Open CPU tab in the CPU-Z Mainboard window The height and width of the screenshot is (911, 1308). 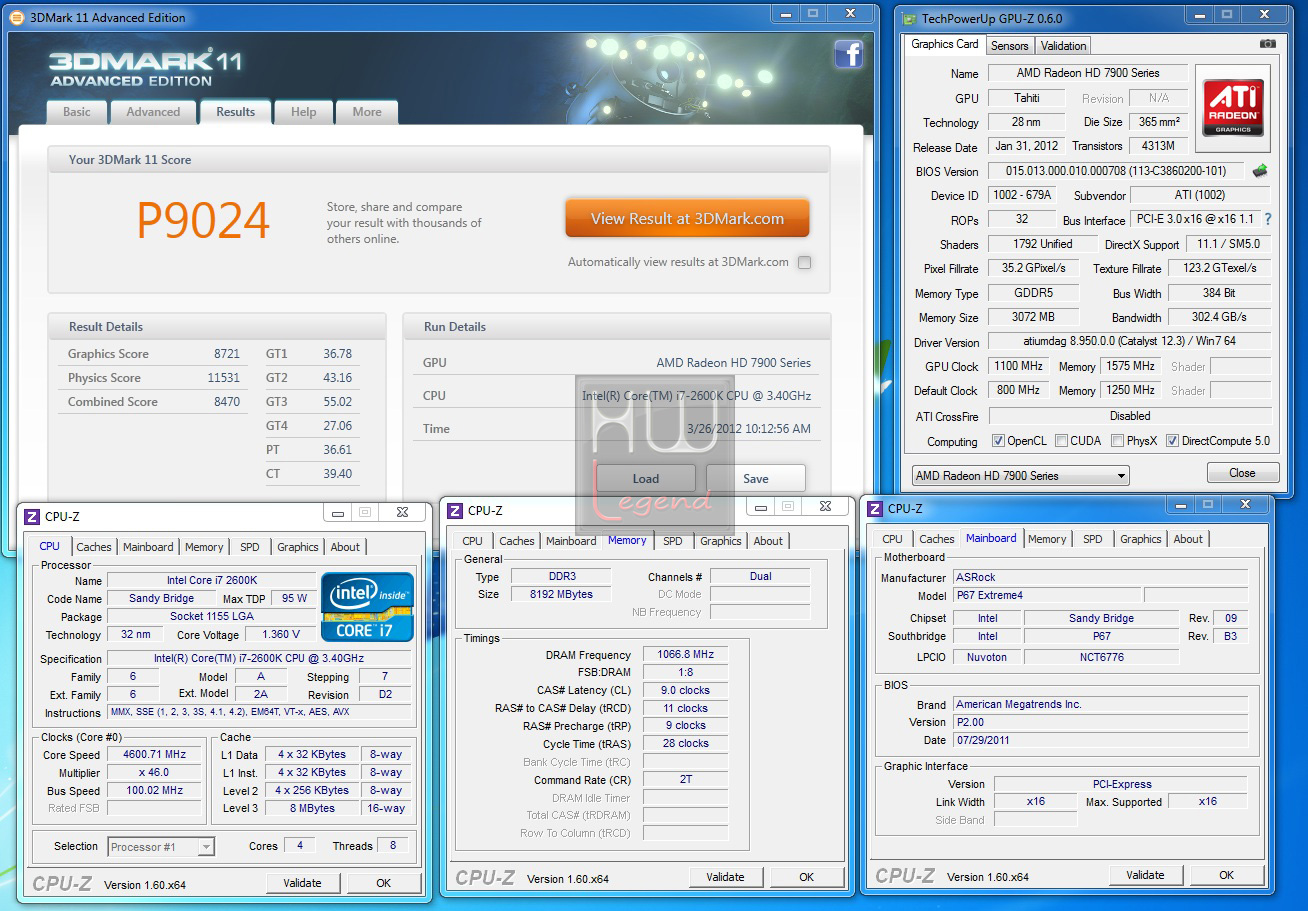[x=892, y=539]
